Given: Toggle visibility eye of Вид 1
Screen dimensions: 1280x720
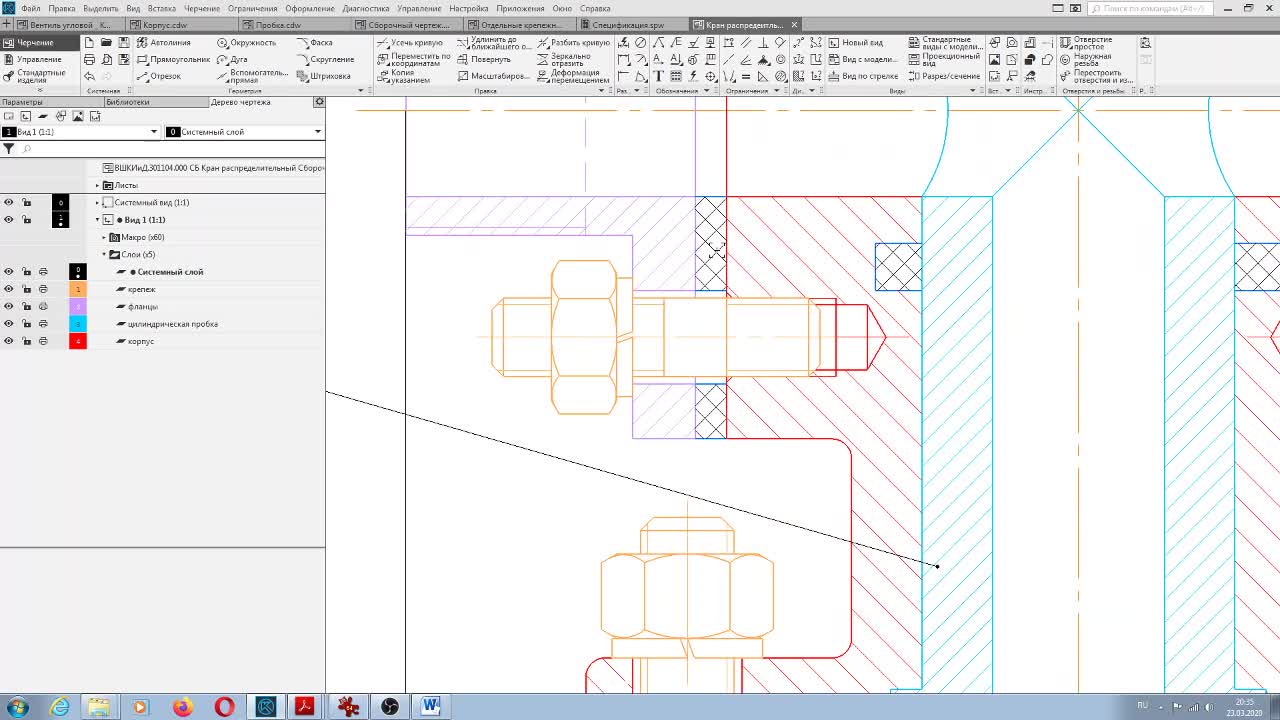Looking at the screenshot, I should click(x=9, y=220).
